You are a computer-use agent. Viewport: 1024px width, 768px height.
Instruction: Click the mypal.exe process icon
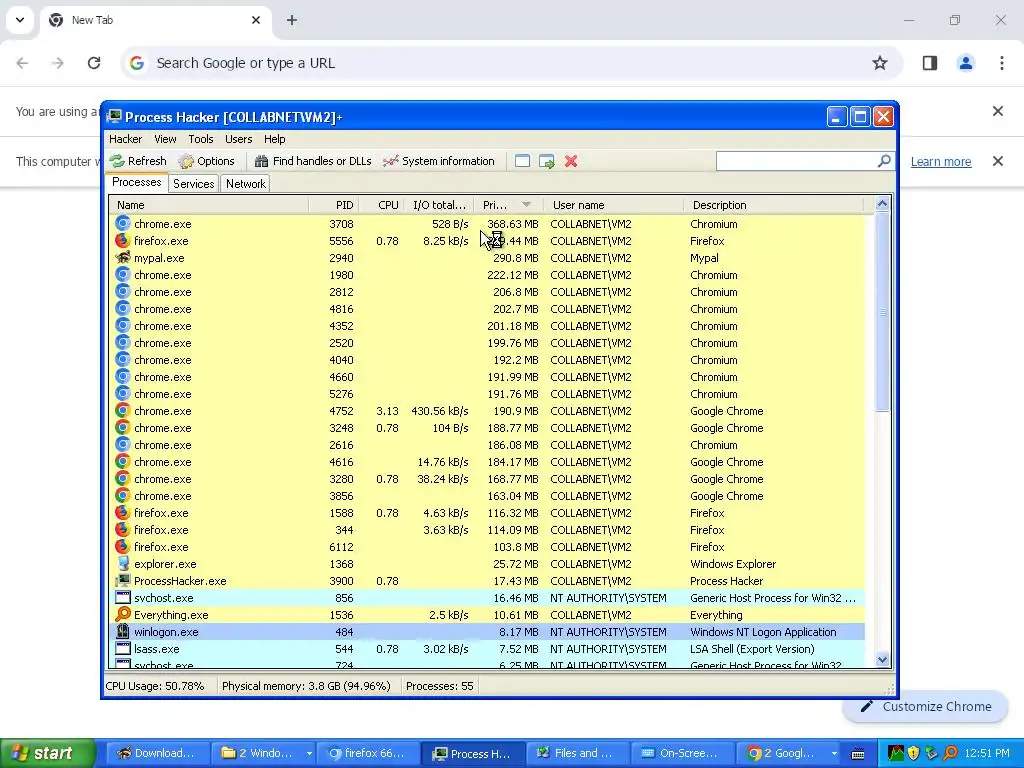(x=122, y=257)
